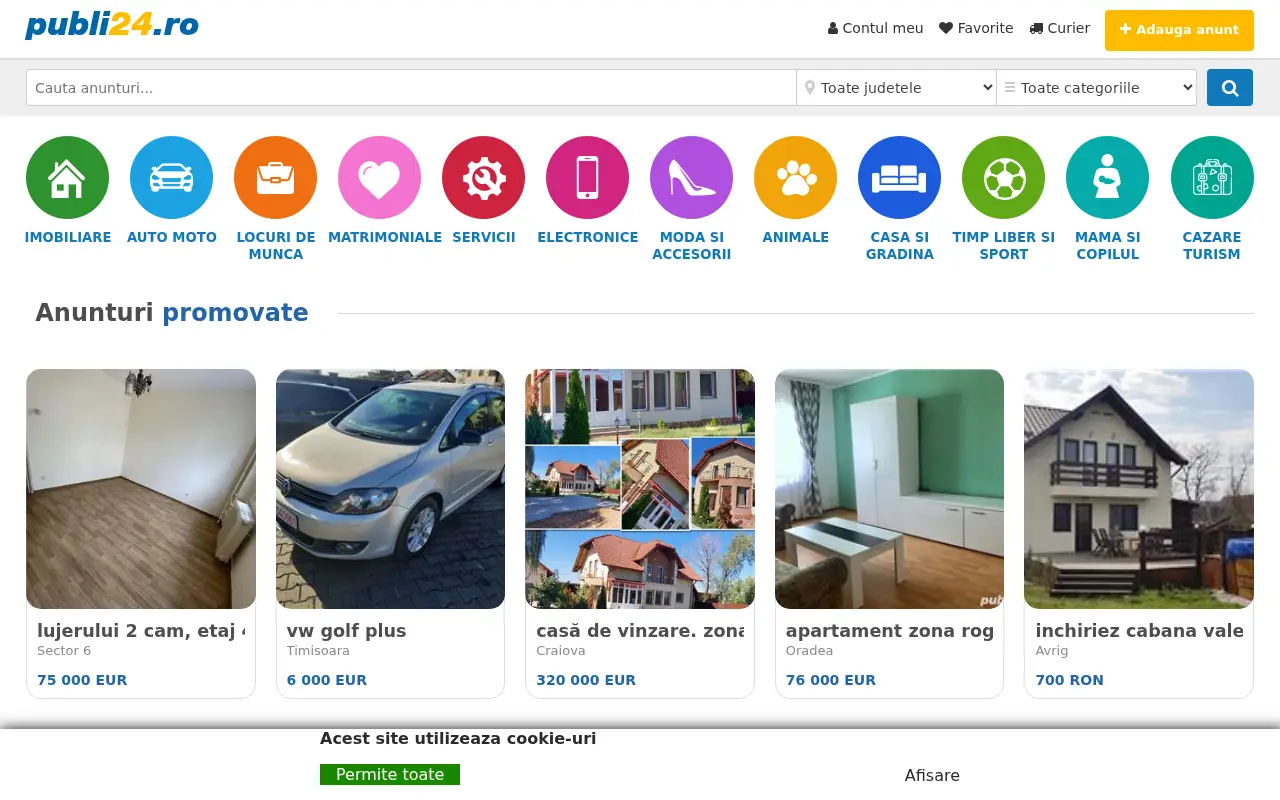Click the 75 000 EUR price
Viewport: 1280px width, 800px height.
82,680
